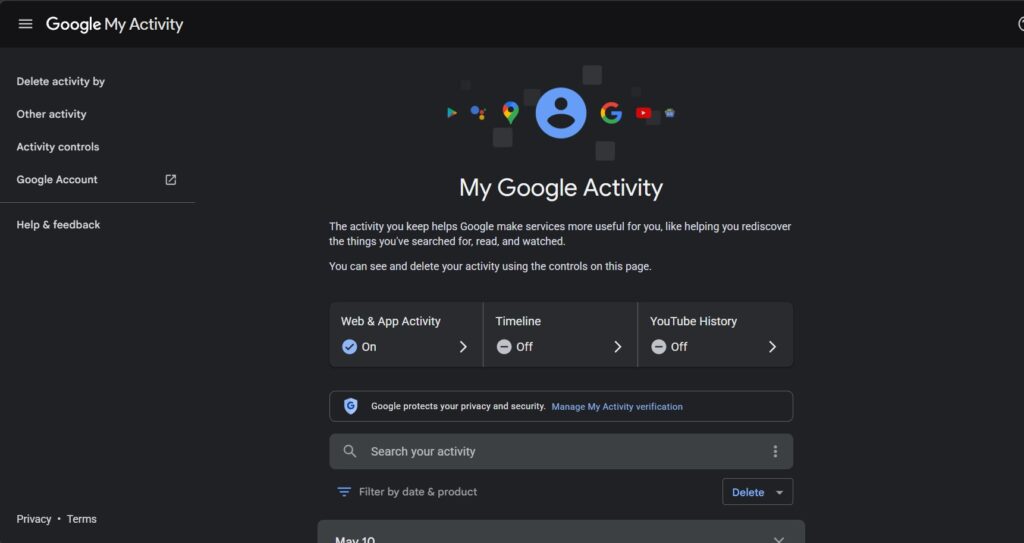1024x543 pixels.
Task: Click the Google My Activity logo
Action: pos(114,24)
